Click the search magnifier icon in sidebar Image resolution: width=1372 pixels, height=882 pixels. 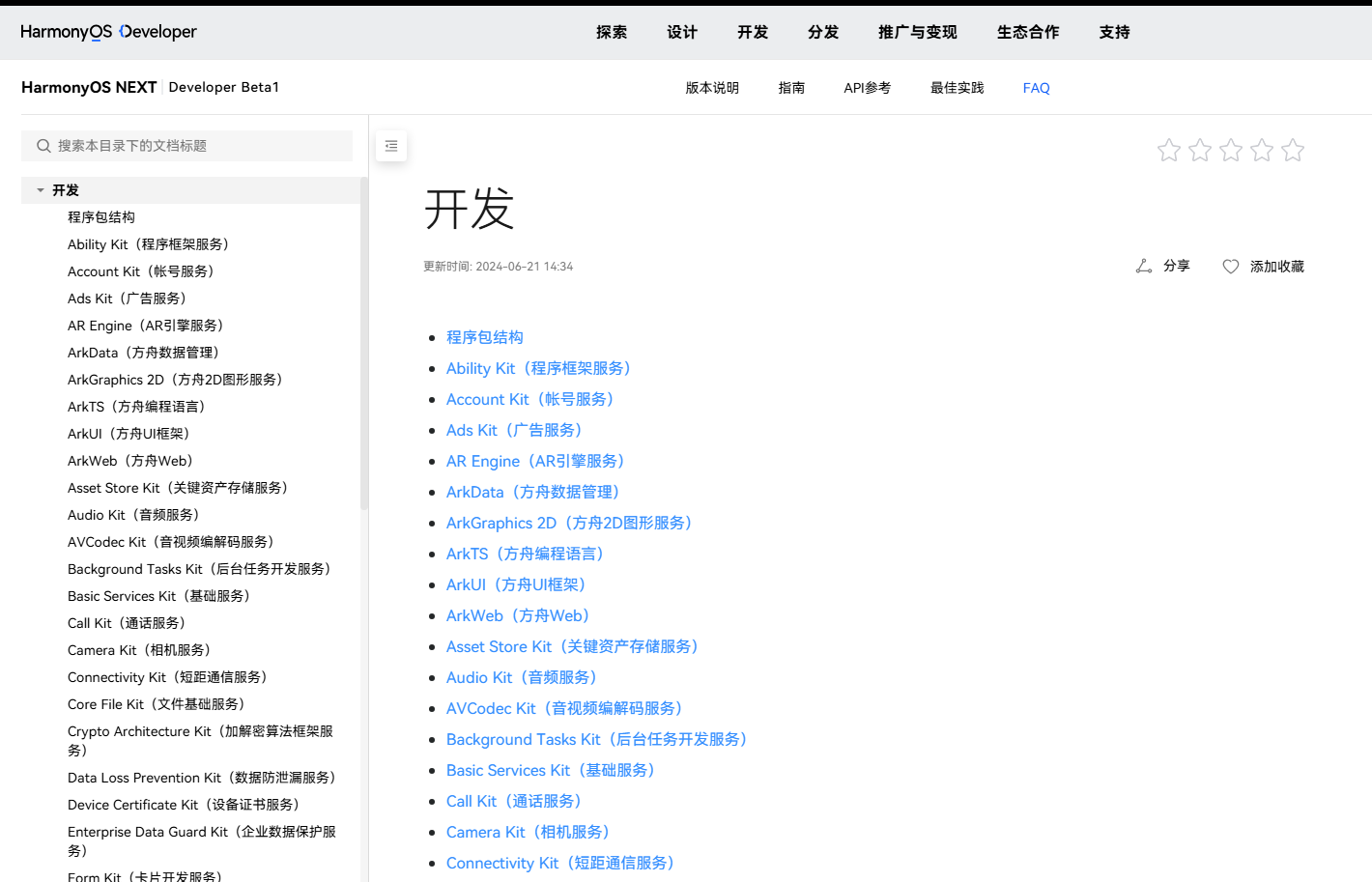coord(43,146)
